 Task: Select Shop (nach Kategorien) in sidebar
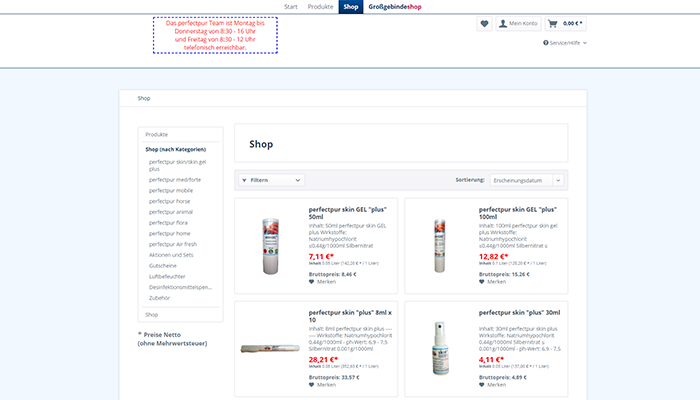[x=175, y=149]
